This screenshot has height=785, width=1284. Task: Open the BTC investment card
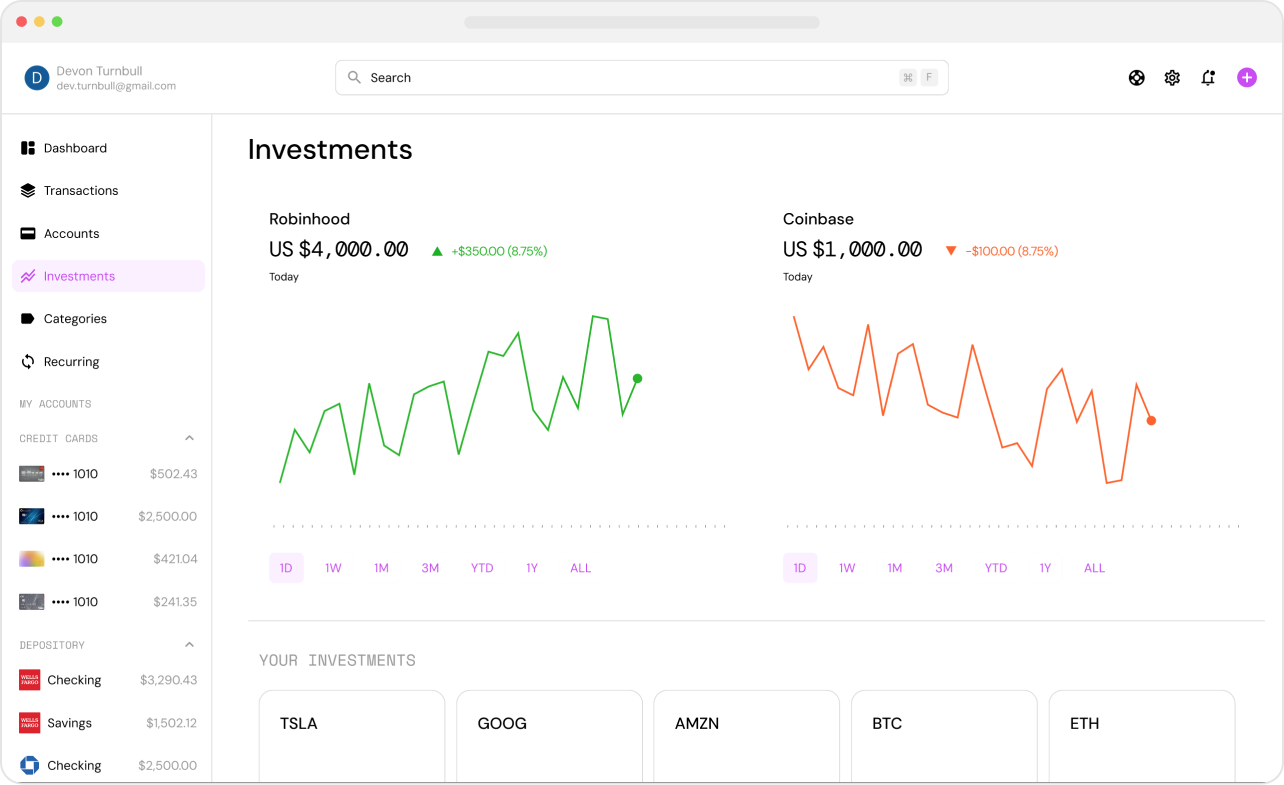pos(944,737)
